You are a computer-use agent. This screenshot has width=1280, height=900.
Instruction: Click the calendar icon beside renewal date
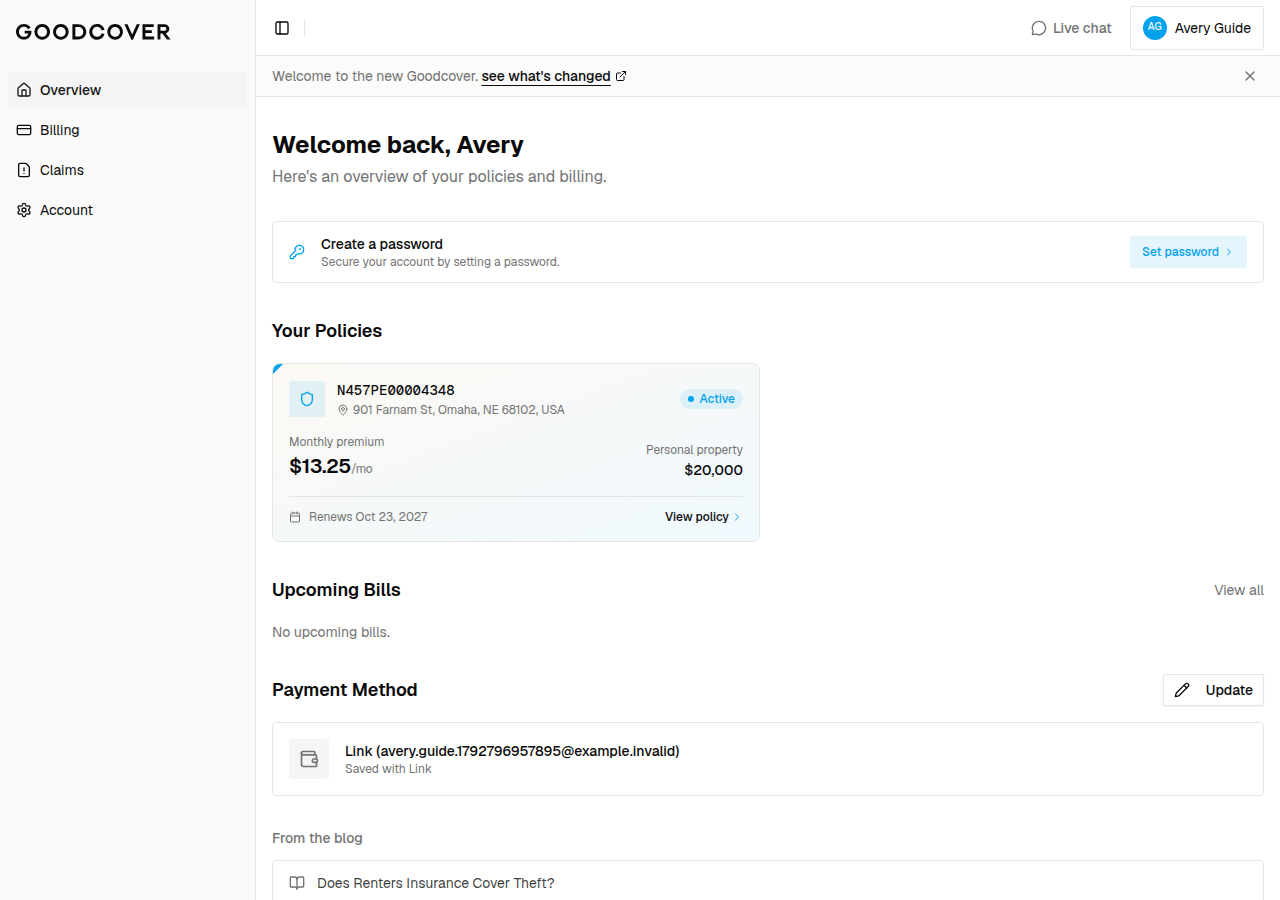click(x=295, y=517)
